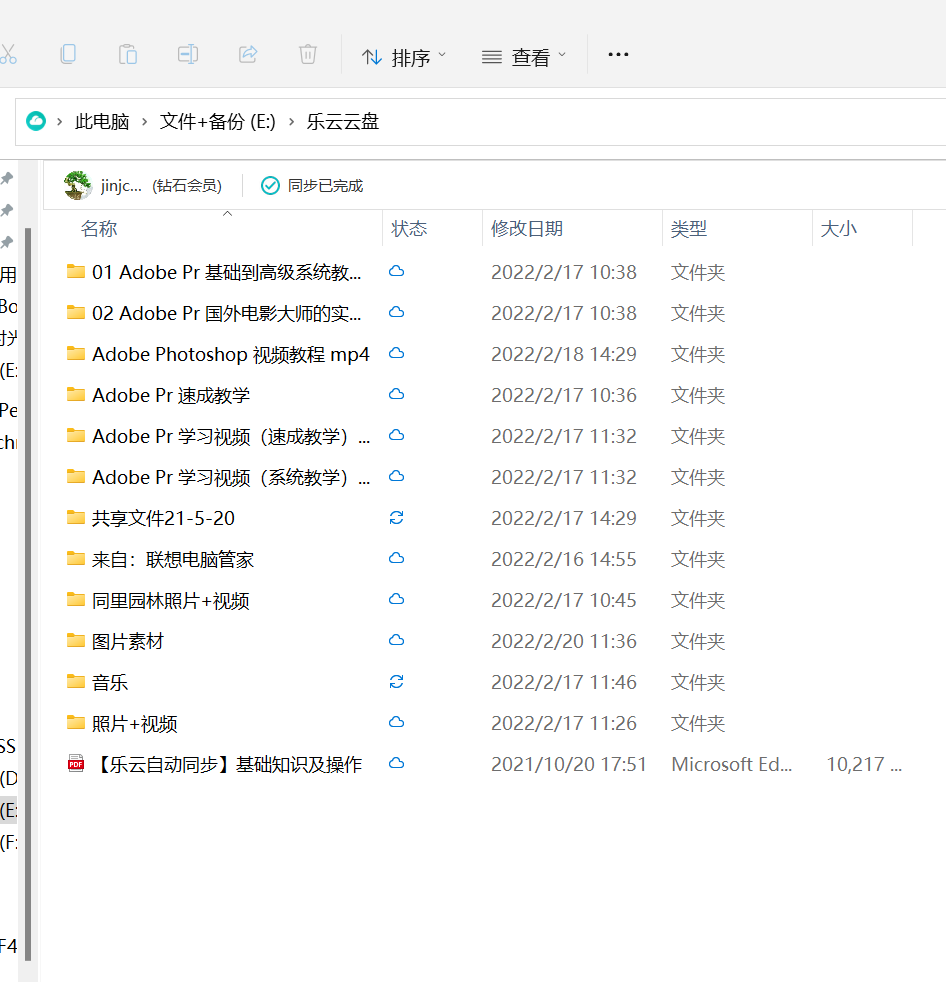The width and height of the screenshot is (946, 1008).
Task: Open the three-dot more options menu
Action: coord(618,55)
